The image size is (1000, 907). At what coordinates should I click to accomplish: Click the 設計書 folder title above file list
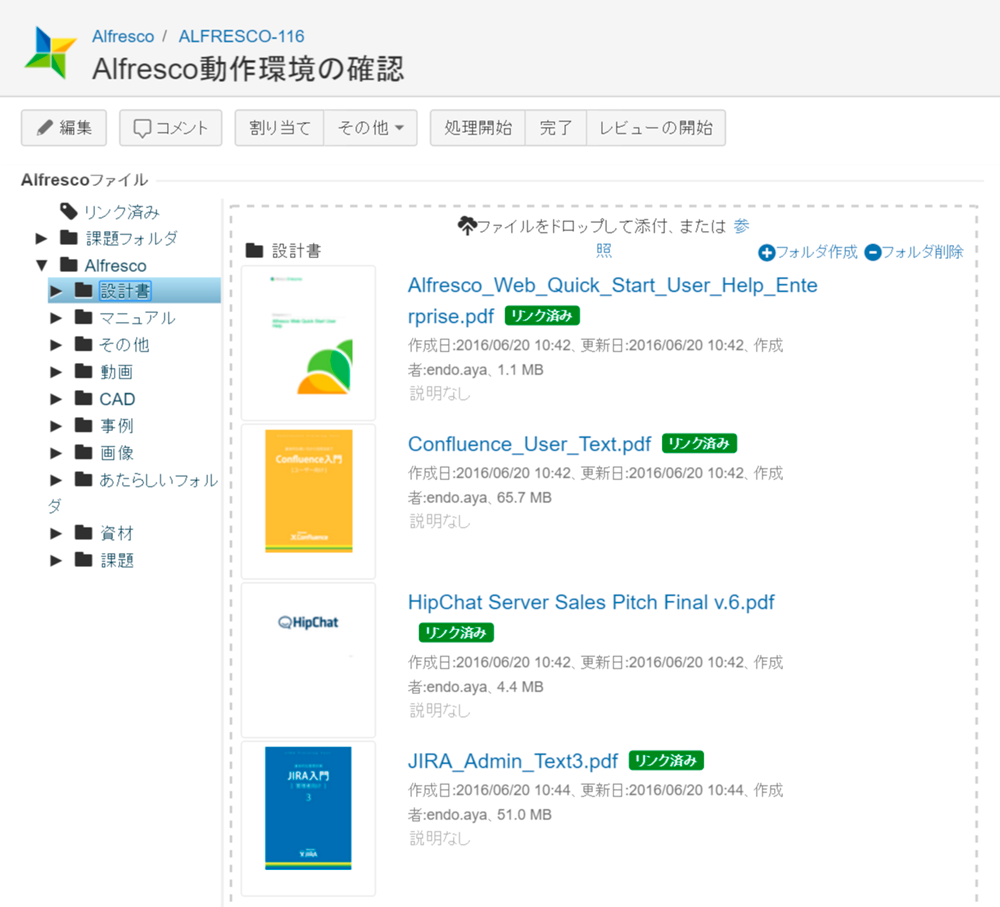pyautogui.click(x=297, y=251)
